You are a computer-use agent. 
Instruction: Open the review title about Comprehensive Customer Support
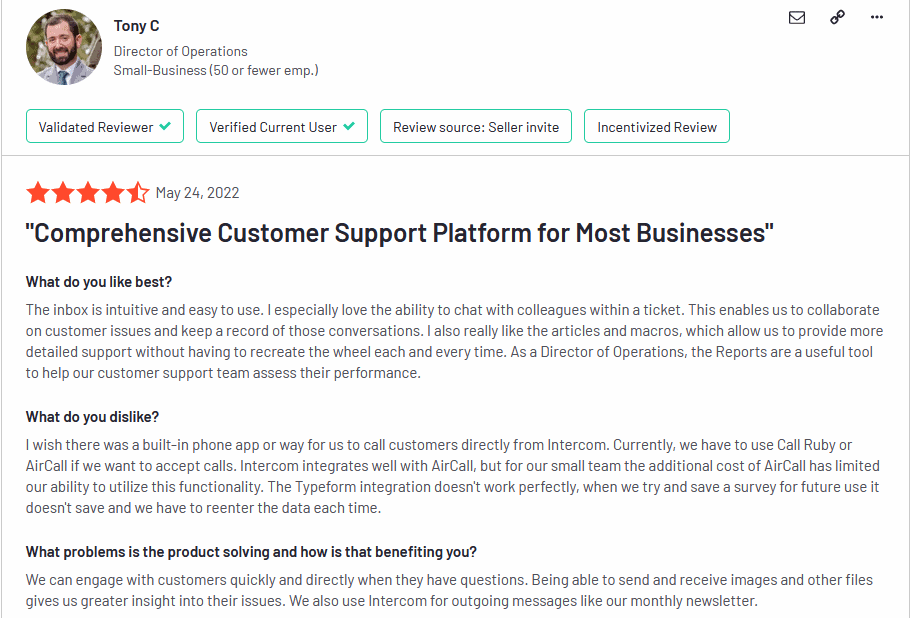[x=399, y=233]
